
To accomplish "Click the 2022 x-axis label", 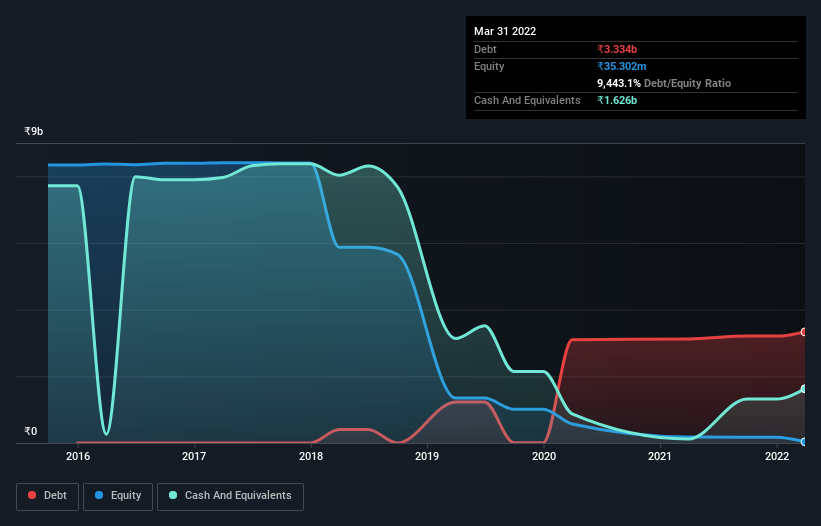I will coord(777,456).
